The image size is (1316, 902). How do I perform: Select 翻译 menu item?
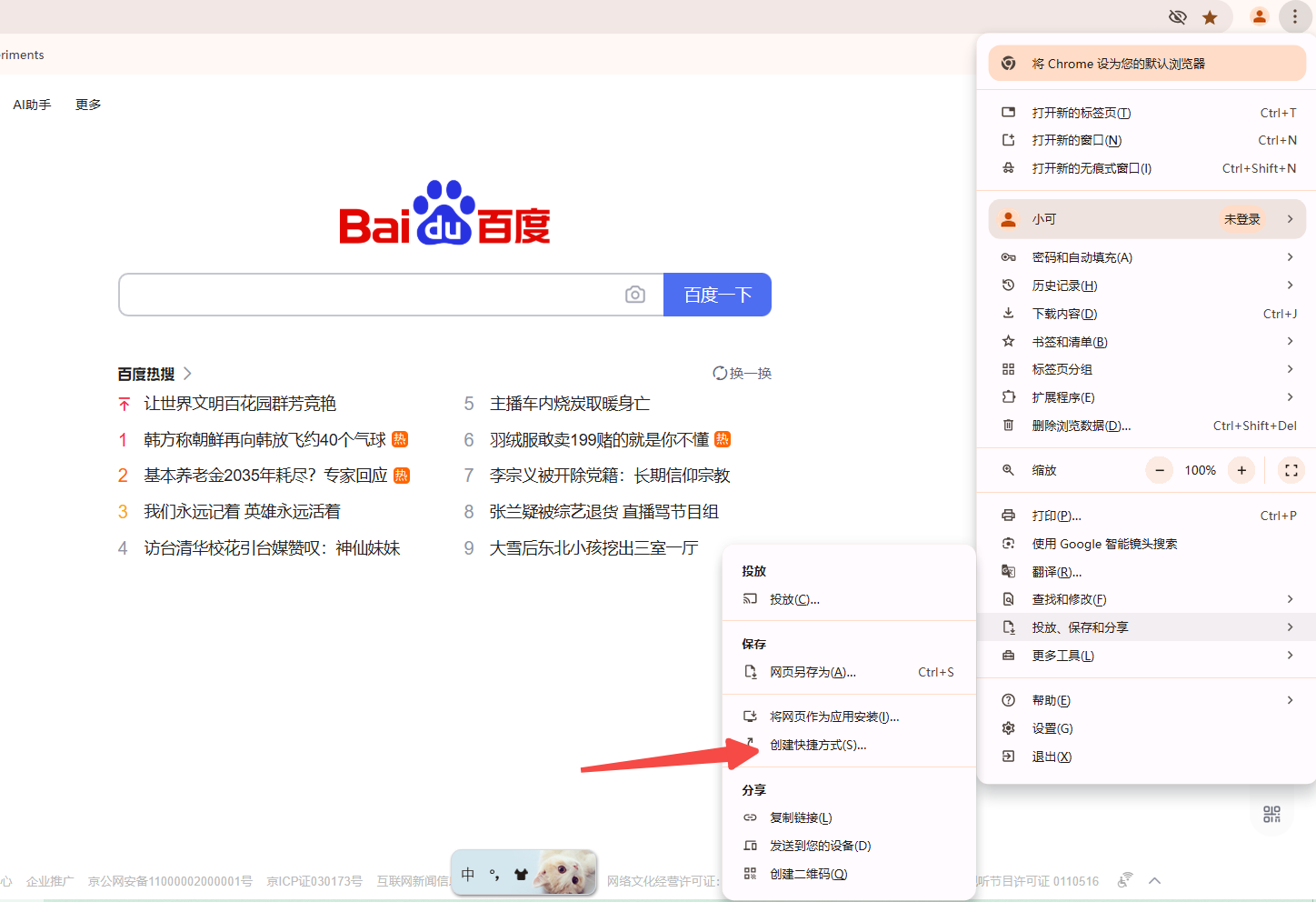[x=1147, y=572]
